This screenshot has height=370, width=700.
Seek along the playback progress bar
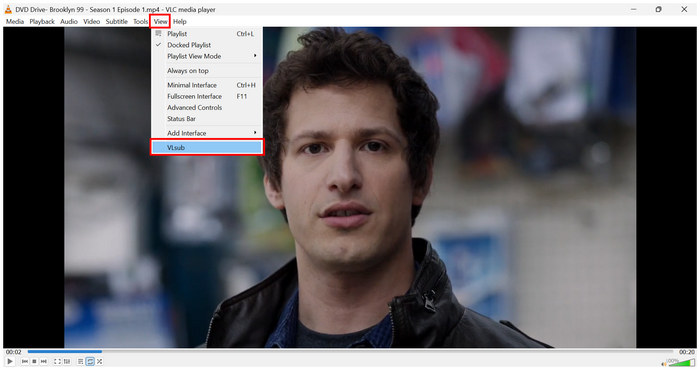pyautogui.click(x=350, y=352)
